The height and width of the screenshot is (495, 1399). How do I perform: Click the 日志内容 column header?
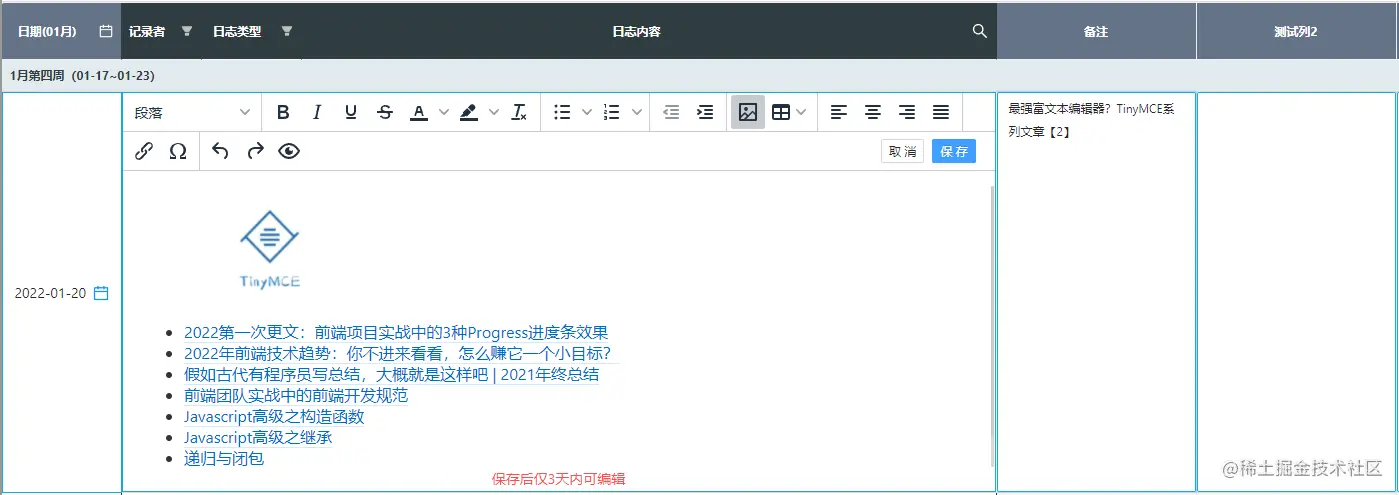click(636, 31)
